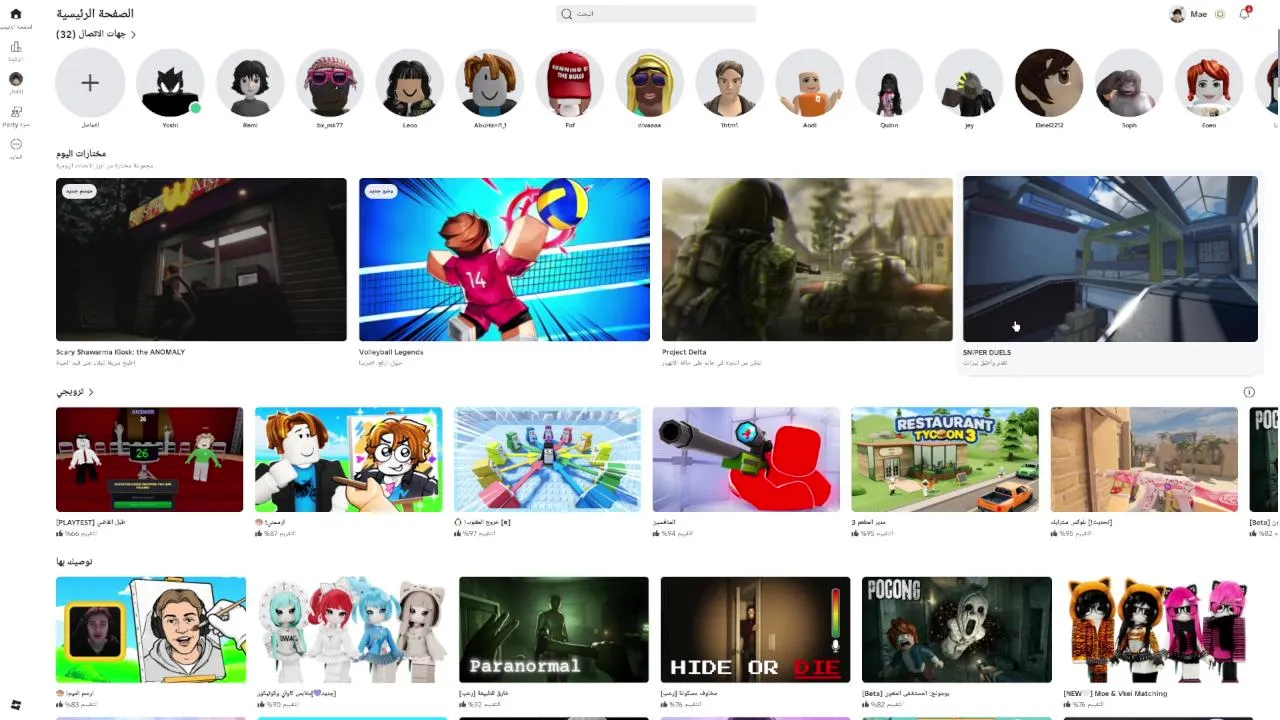Click the 'SNIPER DUELS' title text
This screenshot has height=720, width=1280.
(x=987, y=352)
